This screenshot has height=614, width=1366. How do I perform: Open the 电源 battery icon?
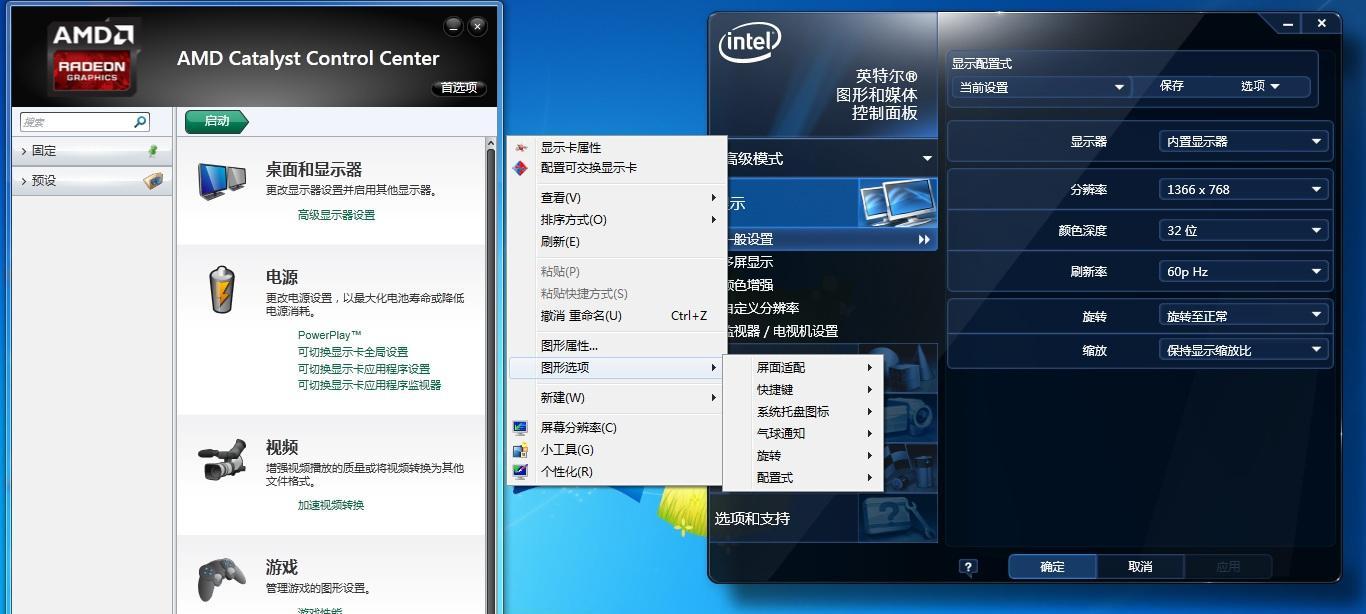click(221, 290)
